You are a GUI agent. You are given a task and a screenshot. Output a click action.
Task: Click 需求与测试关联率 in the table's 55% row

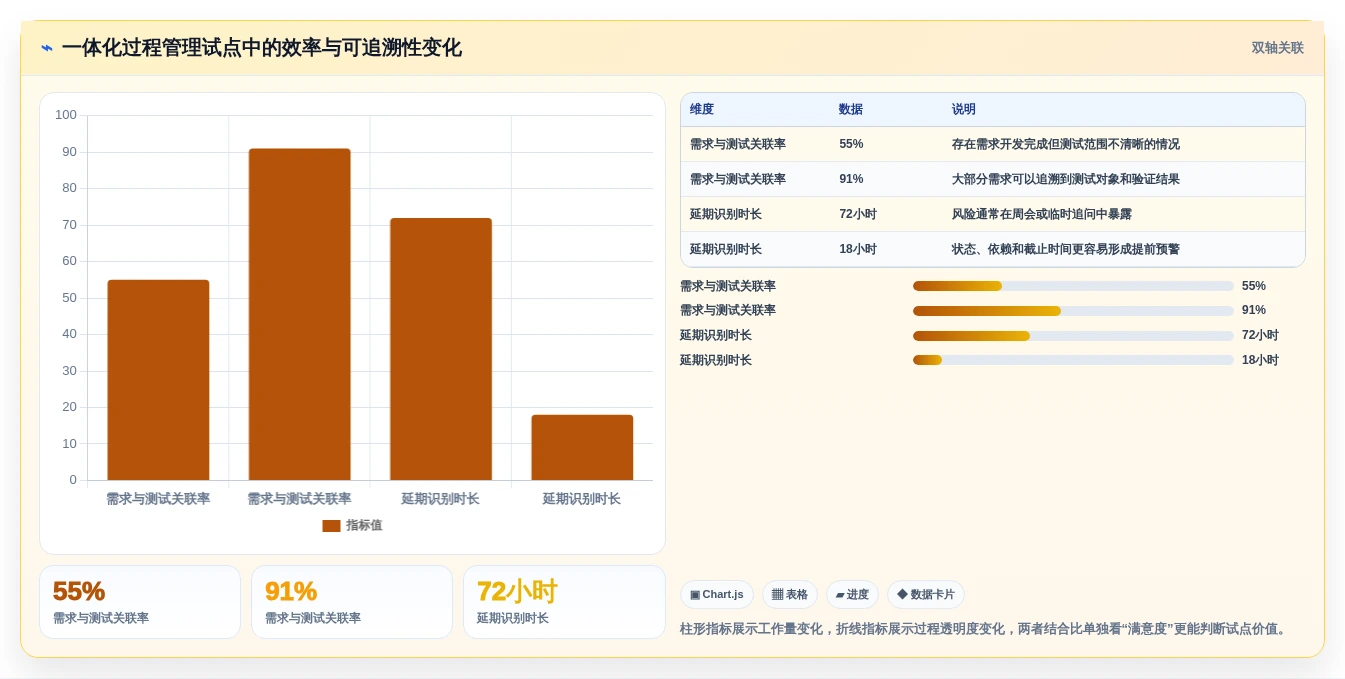[738, 144]
